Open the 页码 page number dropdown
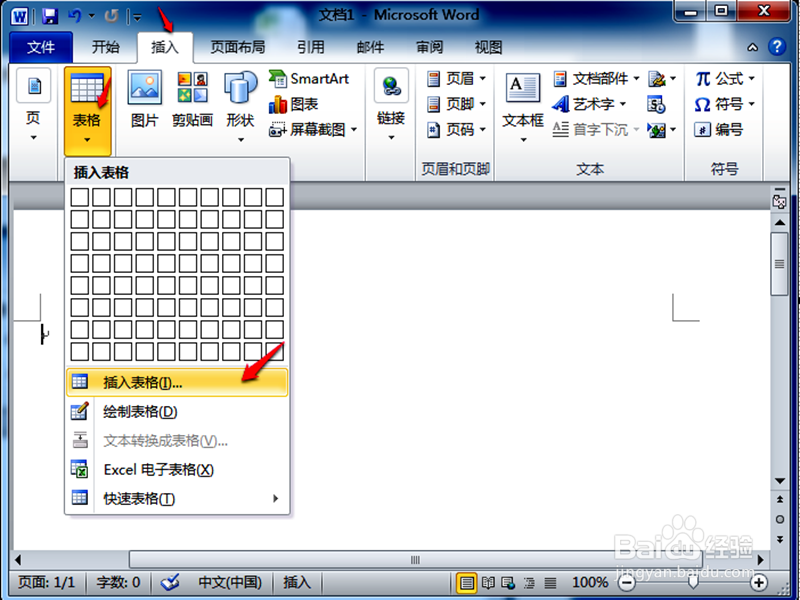Viewport: 800px width, 600px height. click(x=456, y=130)
